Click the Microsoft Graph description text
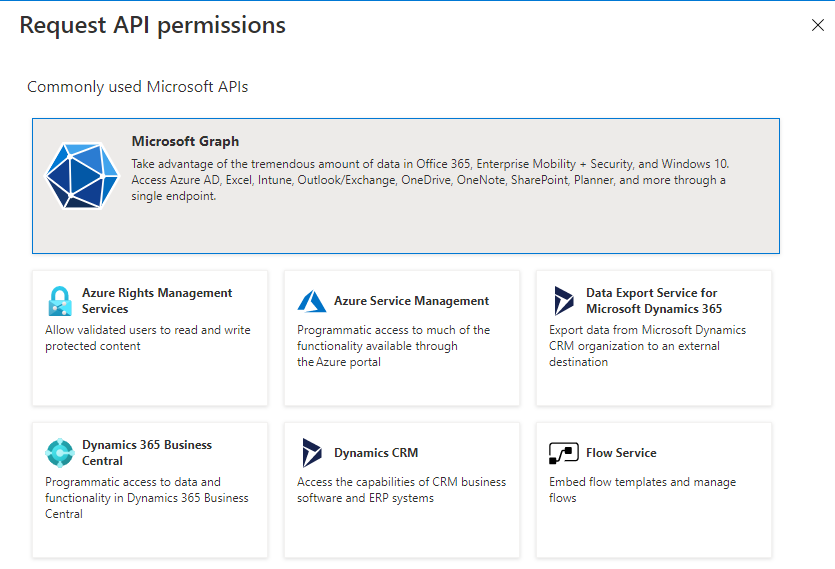Image resolution: width=835 pixels, height=569 pixels. [x=430, y=180]
